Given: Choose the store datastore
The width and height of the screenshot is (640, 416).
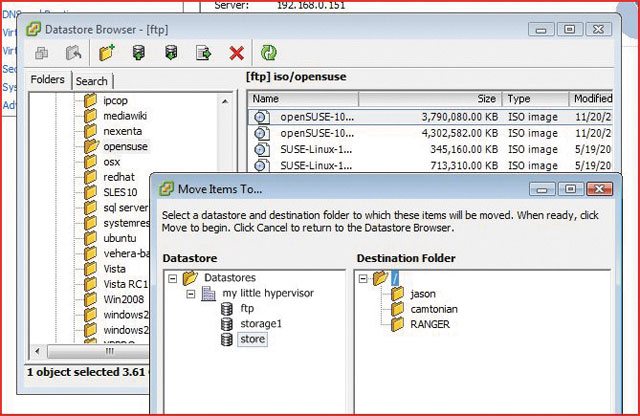Looking at the screenshot, I should (252, 339).
